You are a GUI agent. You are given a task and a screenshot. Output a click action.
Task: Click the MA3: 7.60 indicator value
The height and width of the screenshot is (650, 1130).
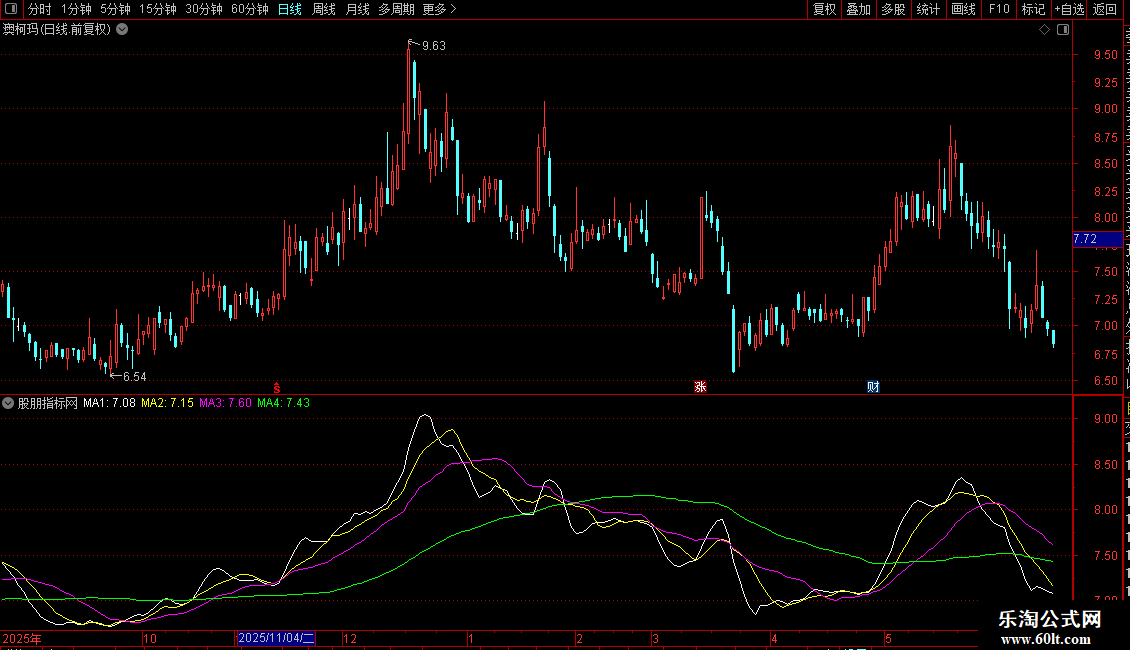pyautogui.click(x=226, y=403)
